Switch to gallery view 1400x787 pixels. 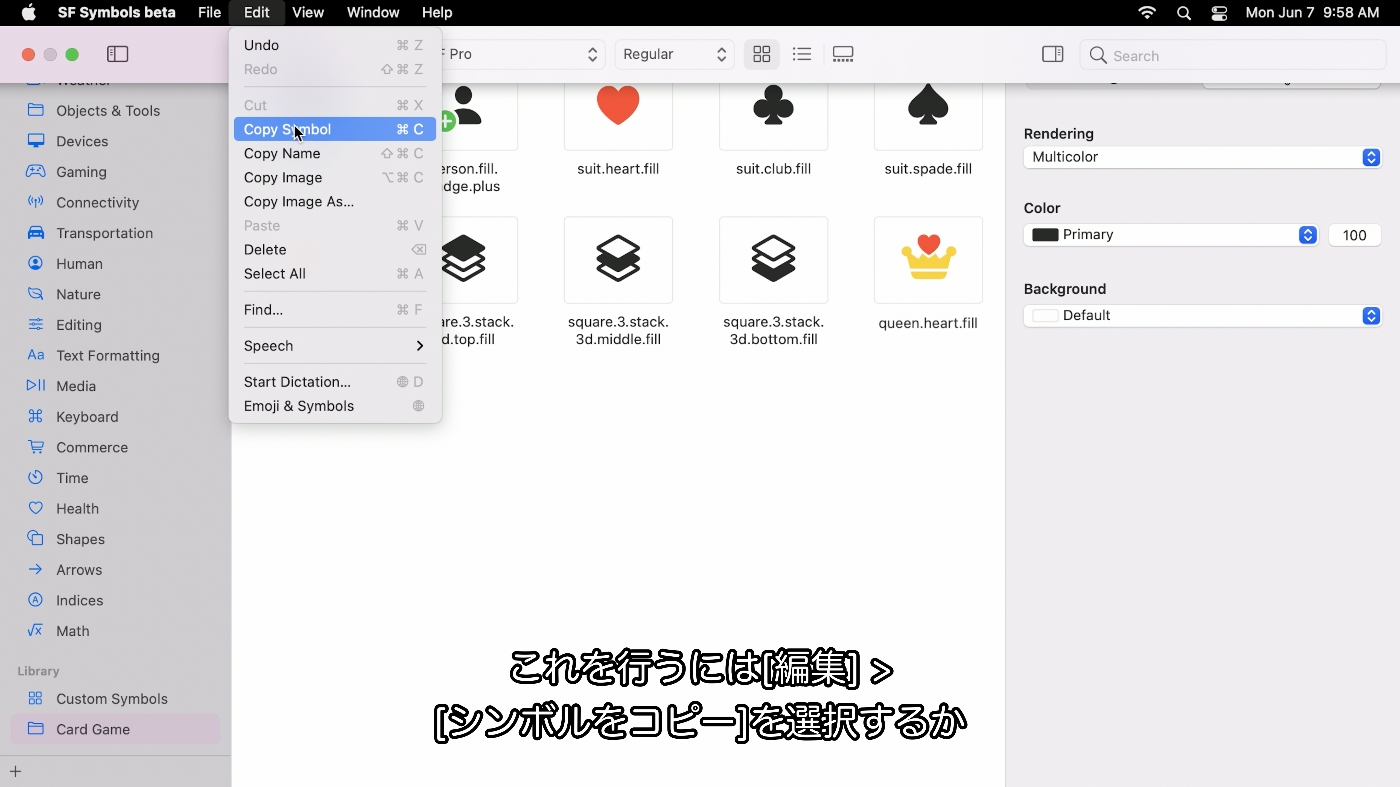[843, 54]
